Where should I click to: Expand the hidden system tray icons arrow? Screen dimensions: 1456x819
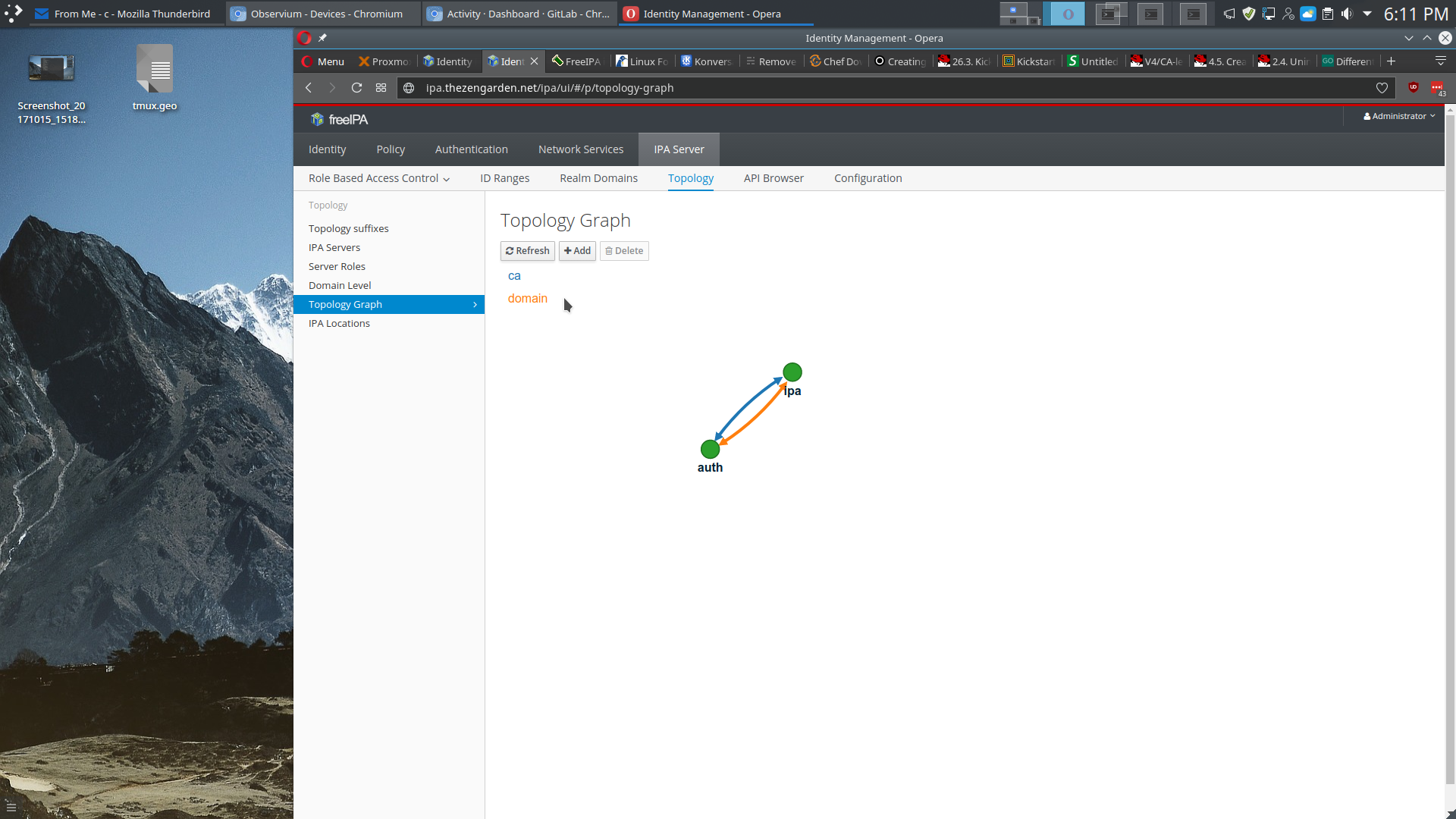(1367, 14)
